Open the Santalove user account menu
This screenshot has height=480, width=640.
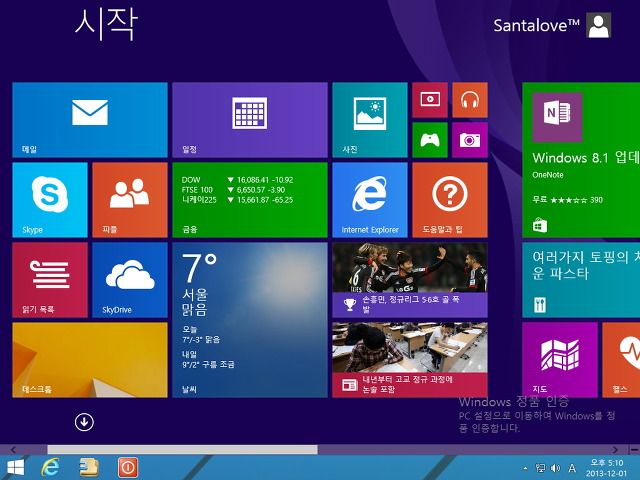coord(552,25)
